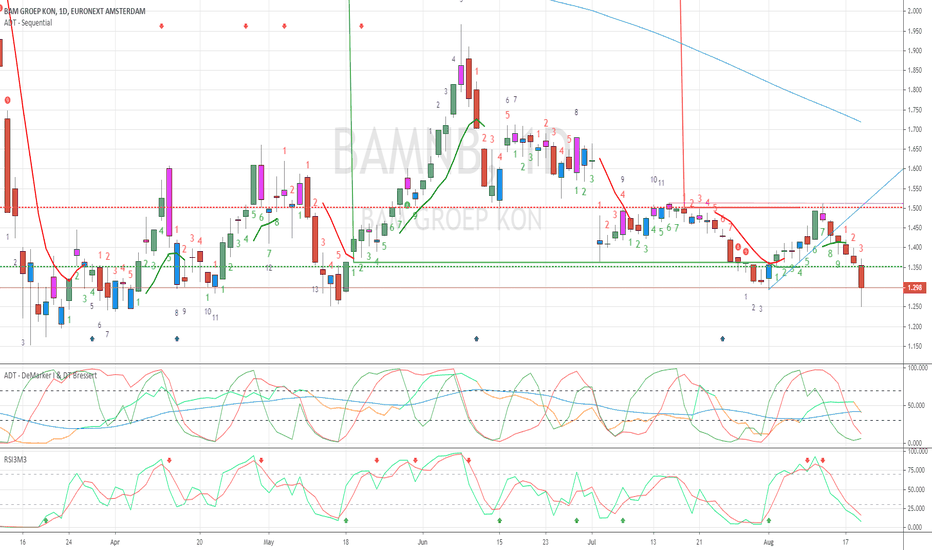Image resolution: width=932 pixels, height=550 pixels.
Task: Click green RSI arrow above the 15 date label
Action: (499, 520)
